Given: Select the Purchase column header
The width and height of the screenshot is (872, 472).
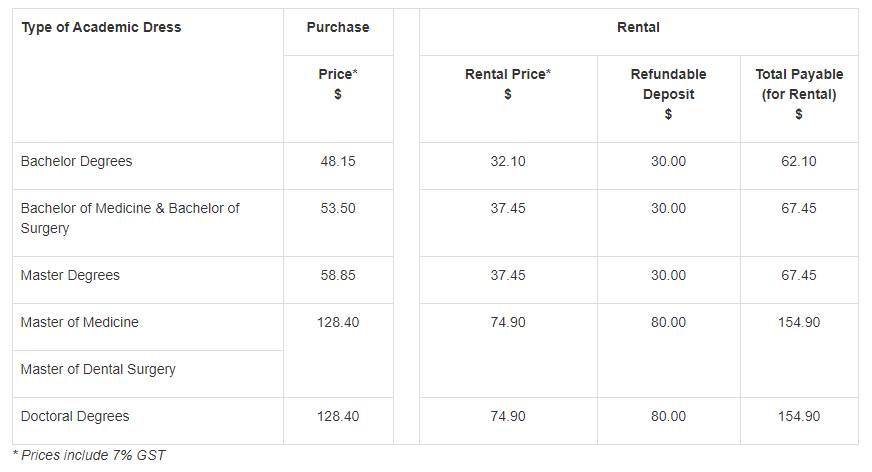Looking at the screenshot, I should 337,28.
